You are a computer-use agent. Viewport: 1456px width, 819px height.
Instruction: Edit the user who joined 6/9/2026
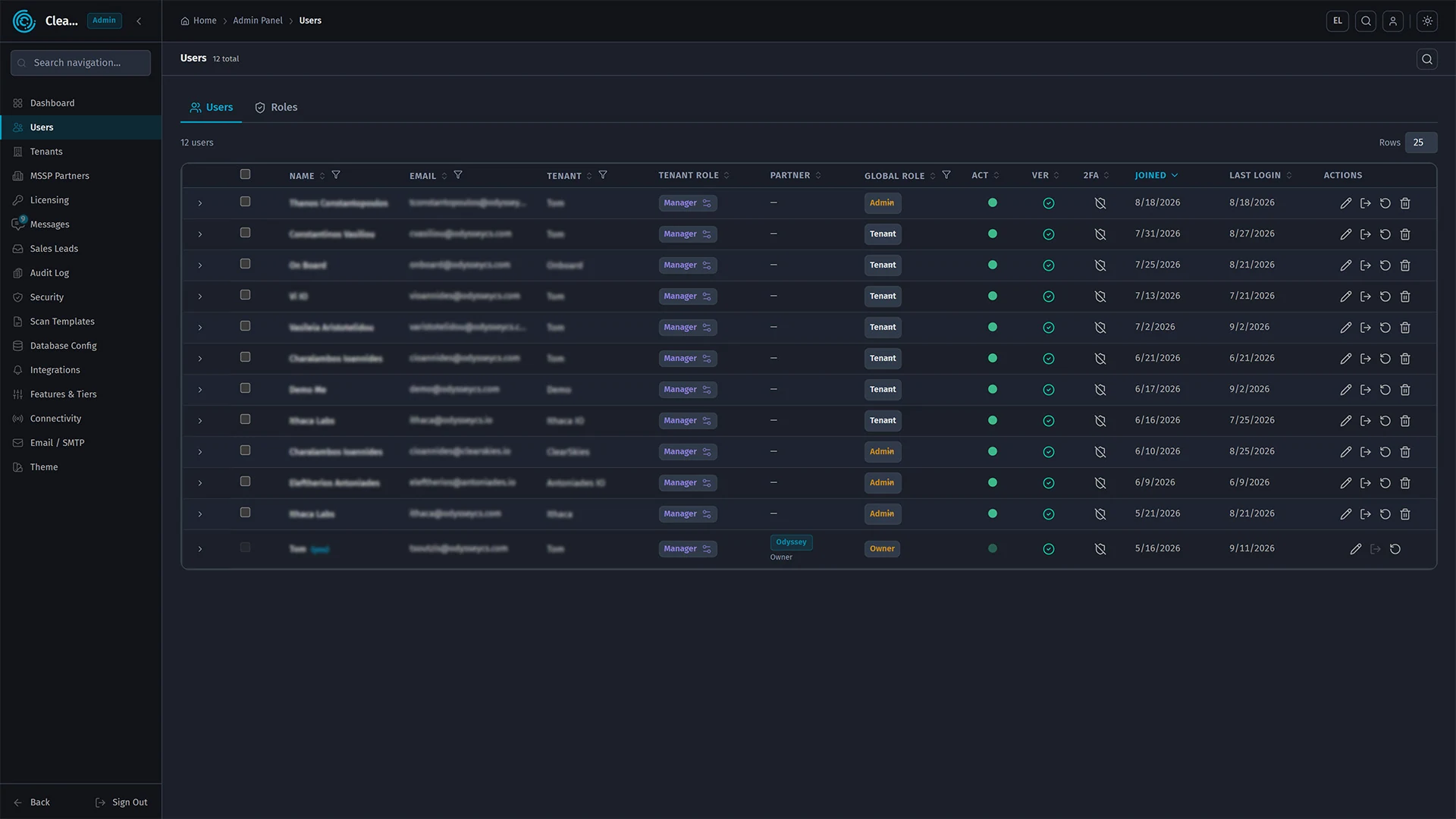click(1345, 483)
